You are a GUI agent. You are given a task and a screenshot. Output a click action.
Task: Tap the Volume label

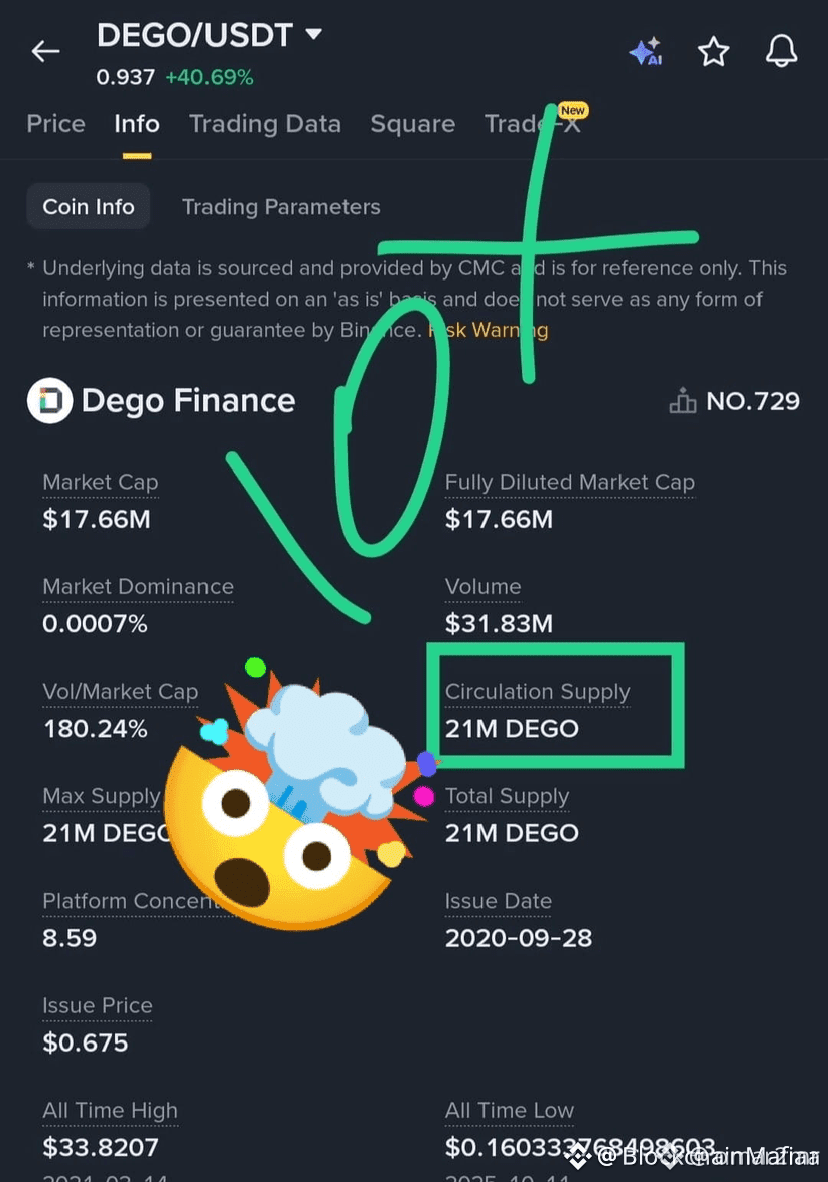click(x=483, y=586)
